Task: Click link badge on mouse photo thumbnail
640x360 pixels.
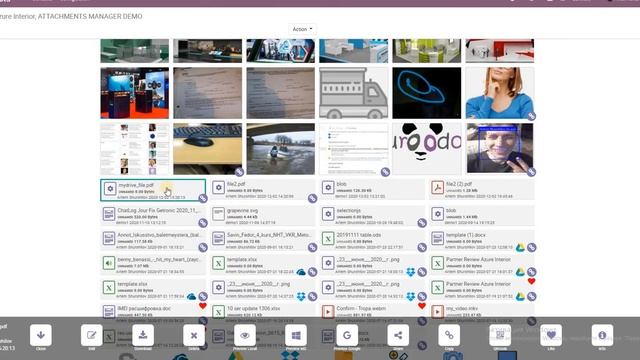Action: click(239, 172)
